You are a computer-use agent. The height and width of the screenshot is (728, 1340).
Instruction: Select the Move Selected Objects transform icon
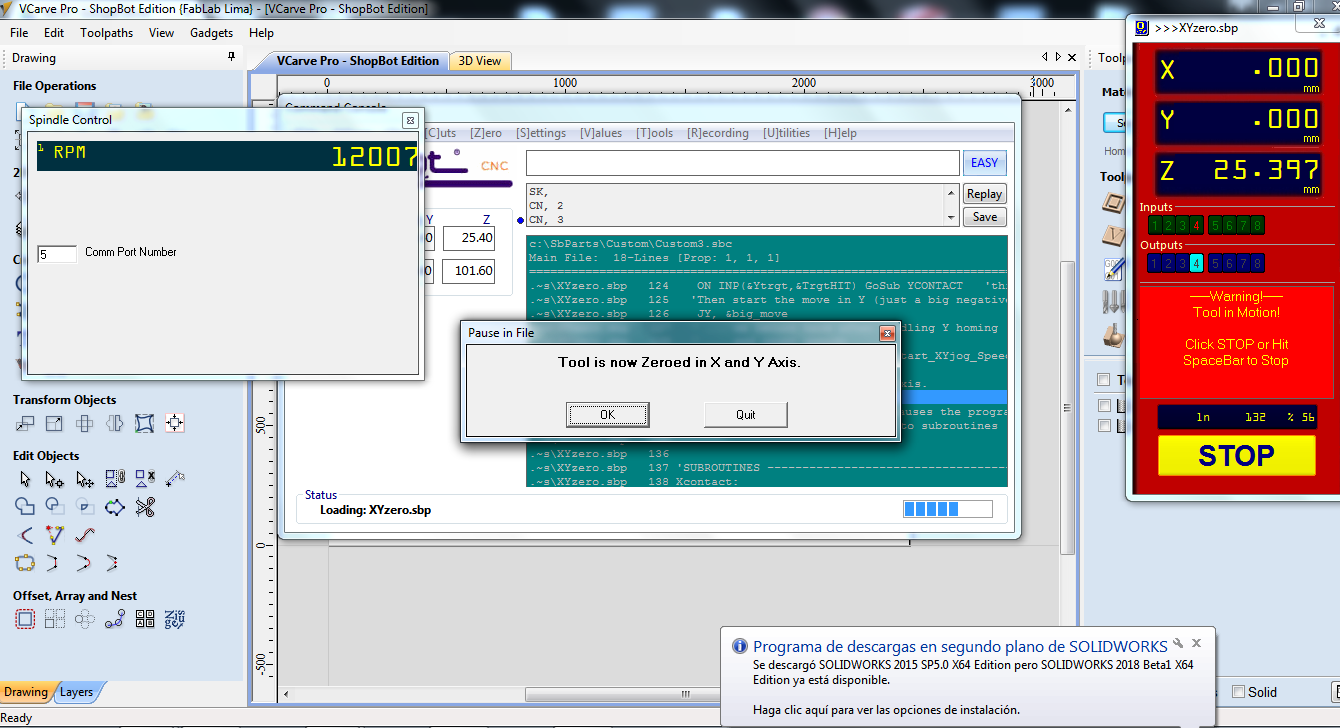coord(25,424)
